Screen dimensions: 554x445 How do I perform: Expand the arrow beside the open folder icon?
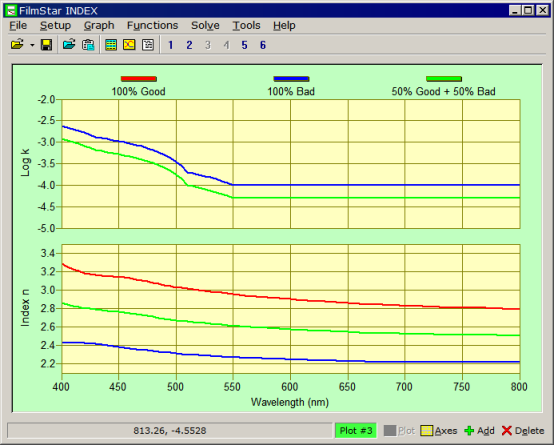coord(32,45)
